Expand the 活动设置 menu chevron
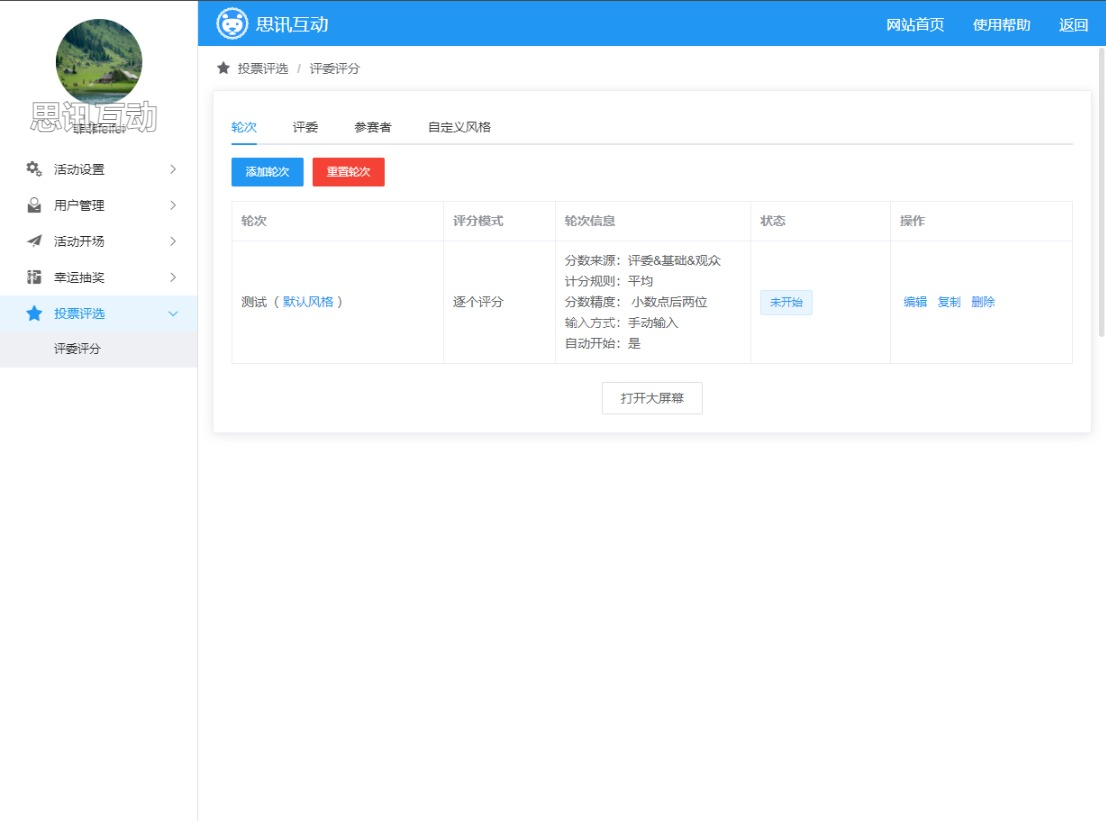Screen dimensions: 1106x821 tap(173, 169)
